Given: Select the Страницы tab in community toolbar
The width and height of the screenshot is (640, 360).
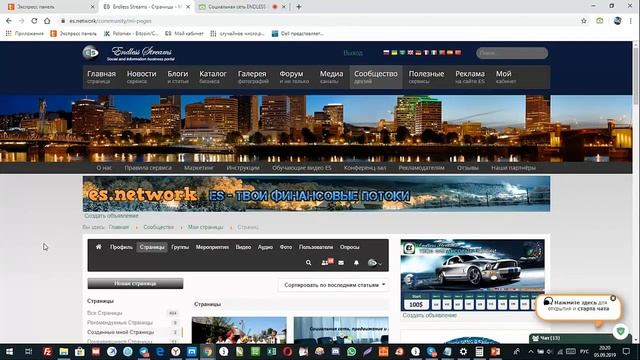Looking at the screenshot, I should (x=152, y=247).
